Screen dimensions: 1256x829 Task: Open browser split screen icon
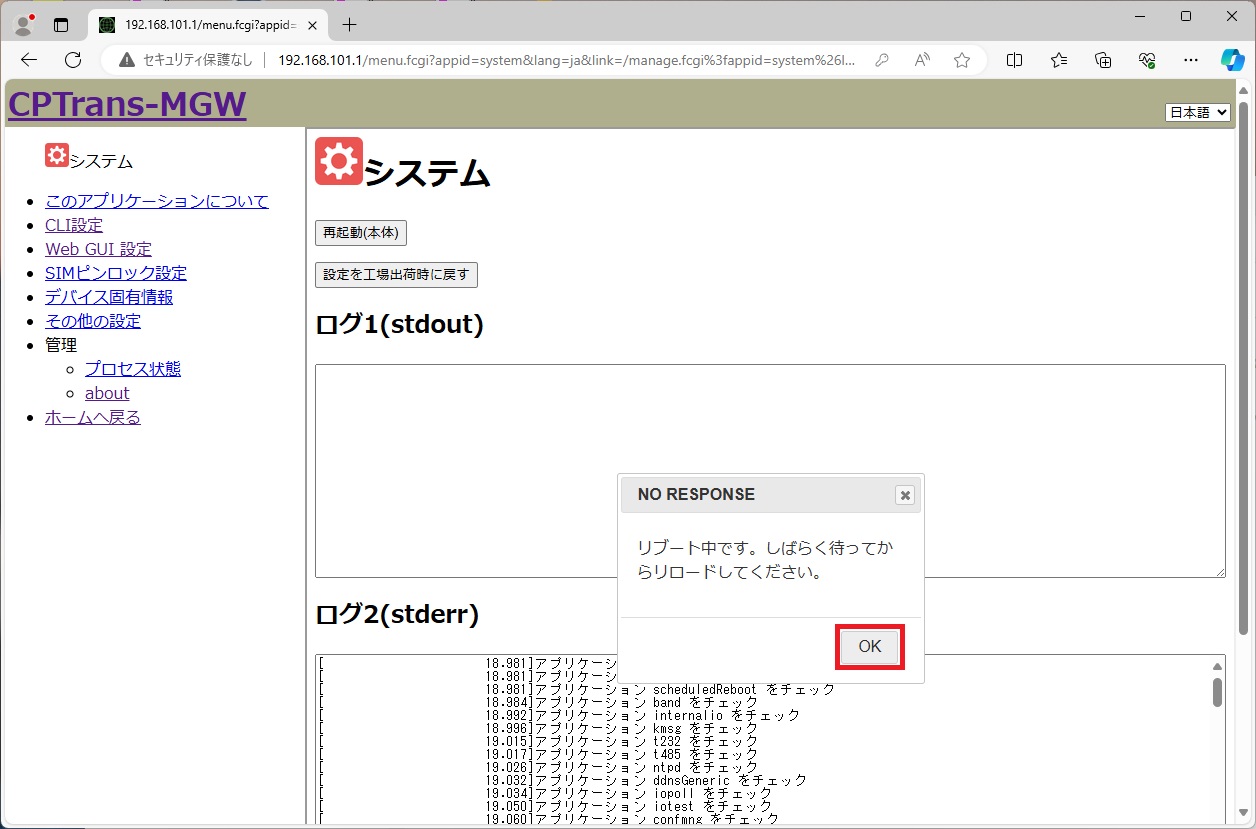(1014, 60)
